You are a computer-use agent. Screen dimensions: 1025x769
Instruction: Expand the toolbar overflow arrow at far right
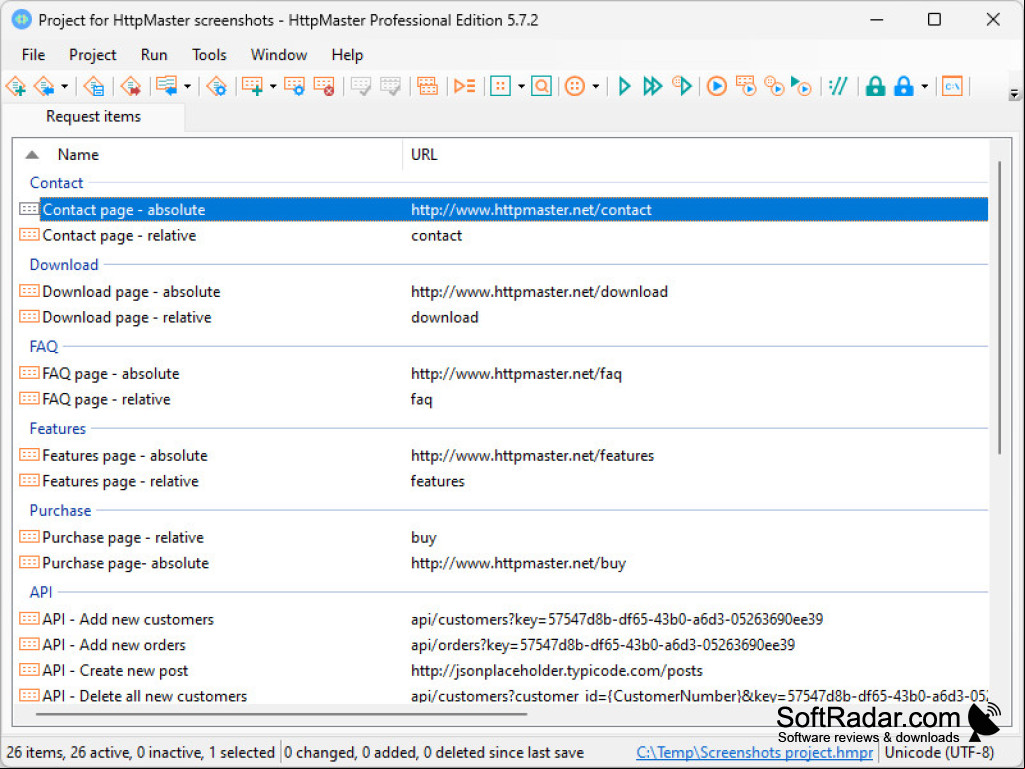coord(1014,94)
